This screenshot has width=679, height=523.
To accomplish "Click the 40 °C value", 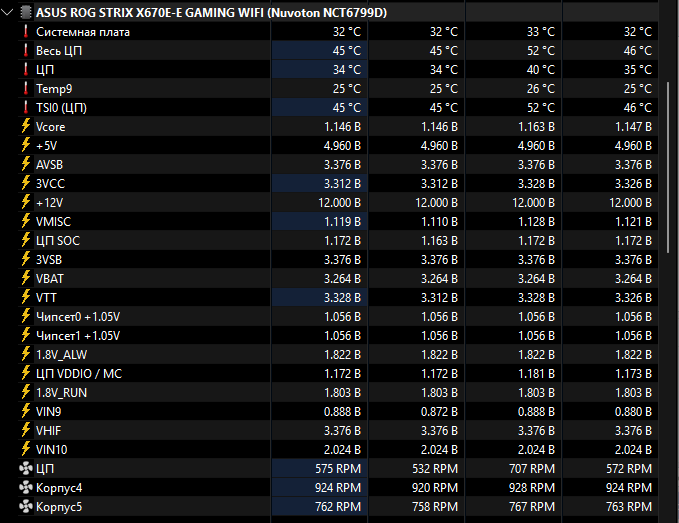I will click(x=541, y=70).
